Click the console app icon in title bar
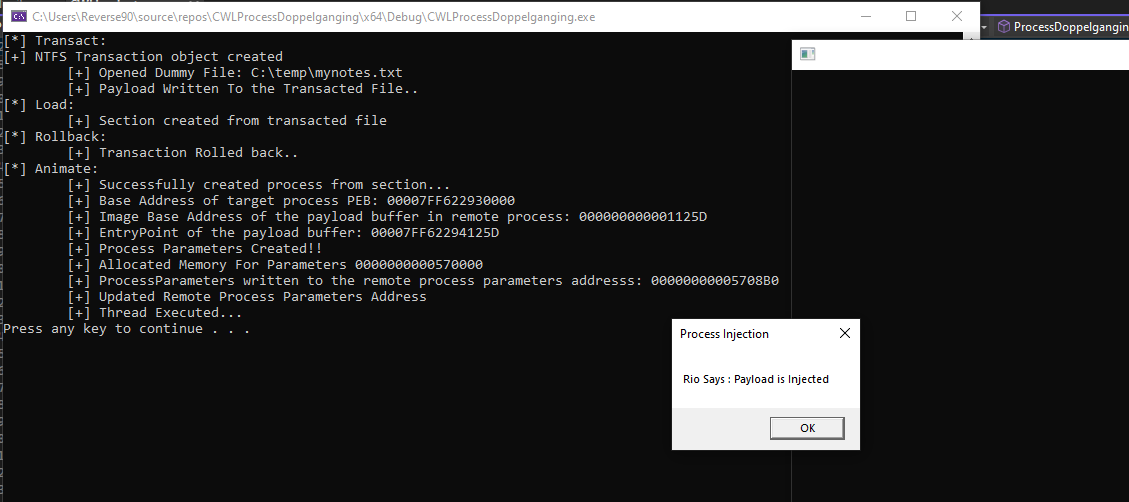 [x=17, y=17]
